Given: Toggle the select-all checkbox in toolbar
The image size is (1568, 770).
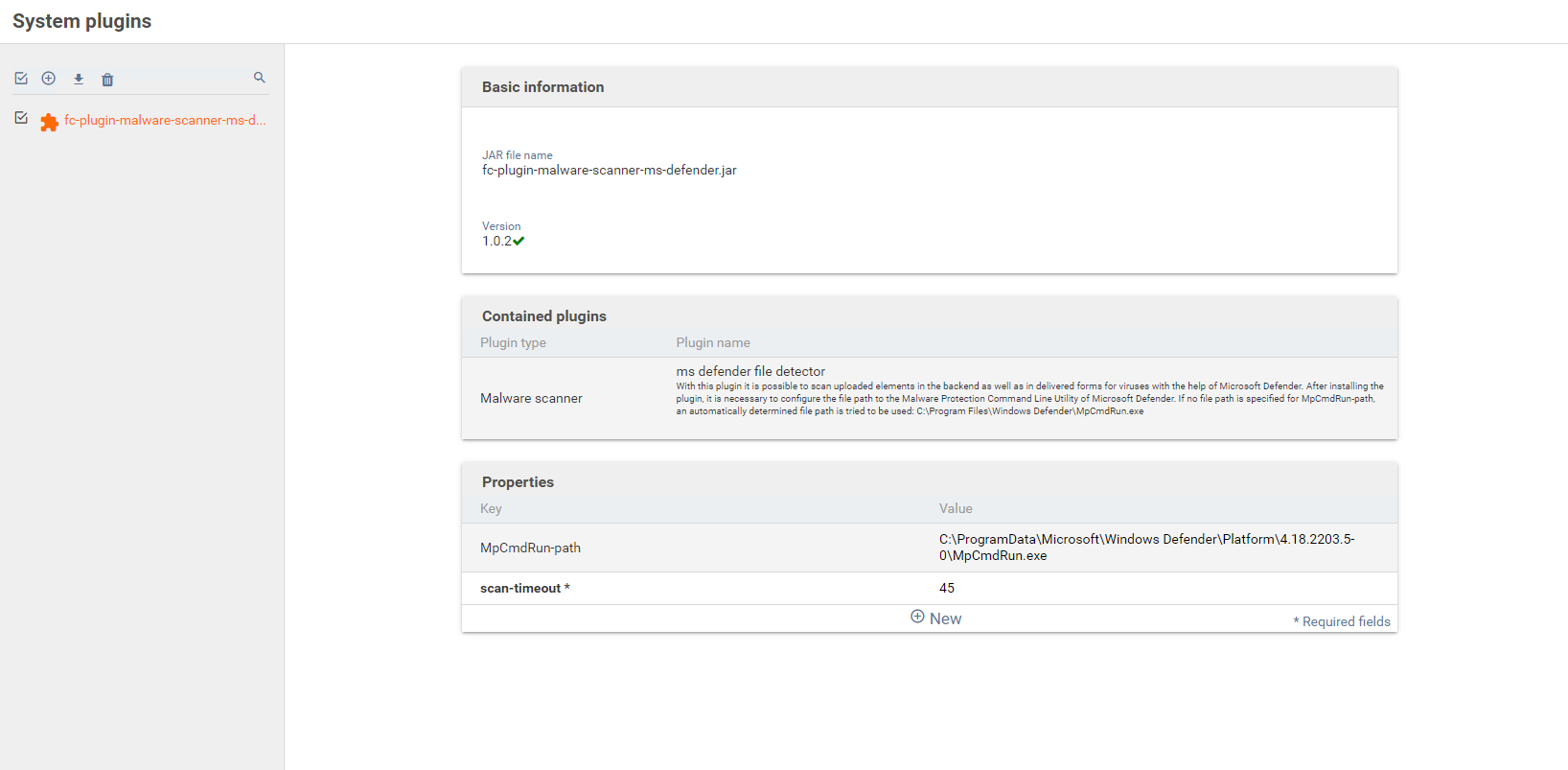Looking at the screenshot, I should 21,79.
